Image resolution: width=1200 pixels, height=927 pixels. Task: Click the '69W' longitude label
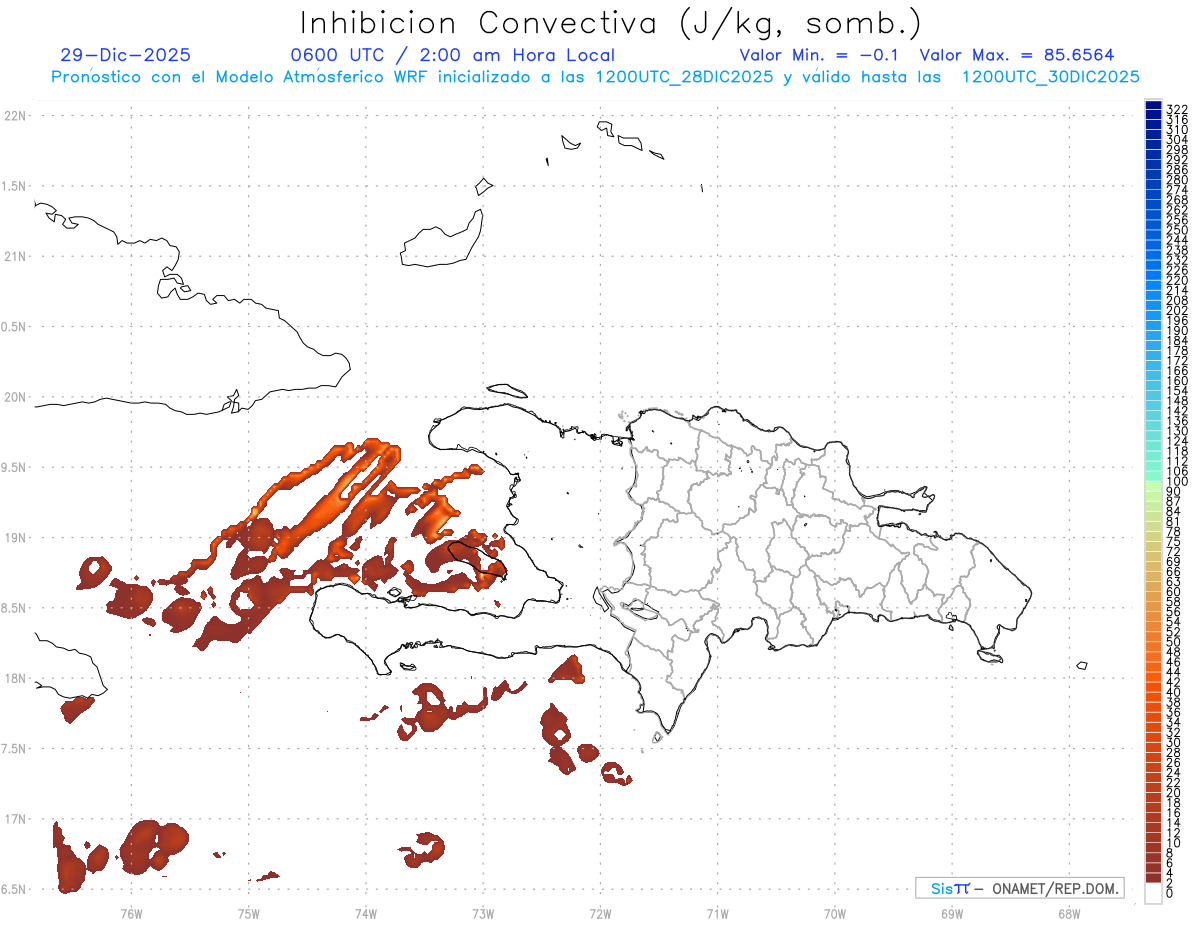(952, 913)
